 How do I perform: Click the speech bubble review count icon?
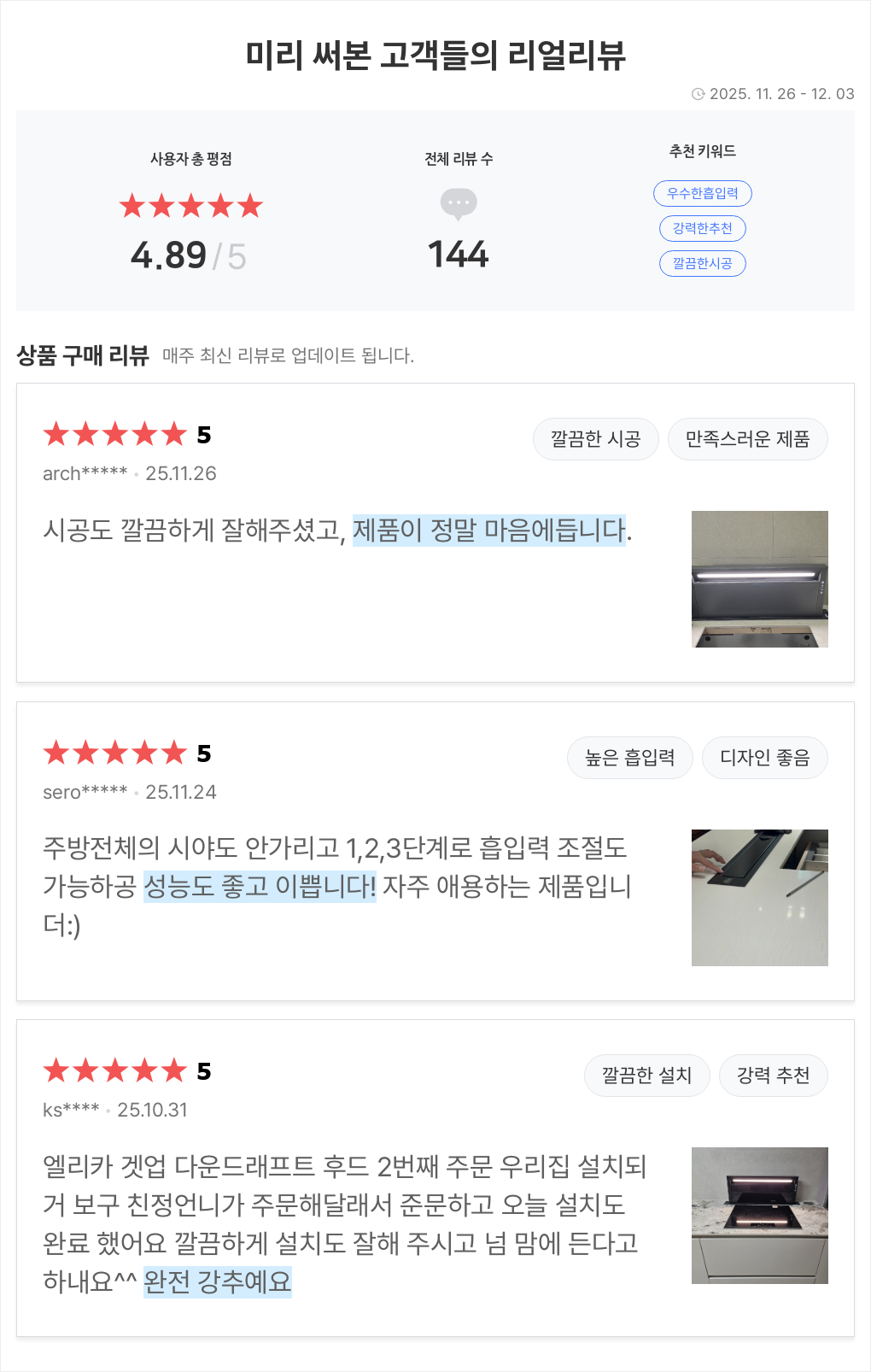[x=459, y=203]
